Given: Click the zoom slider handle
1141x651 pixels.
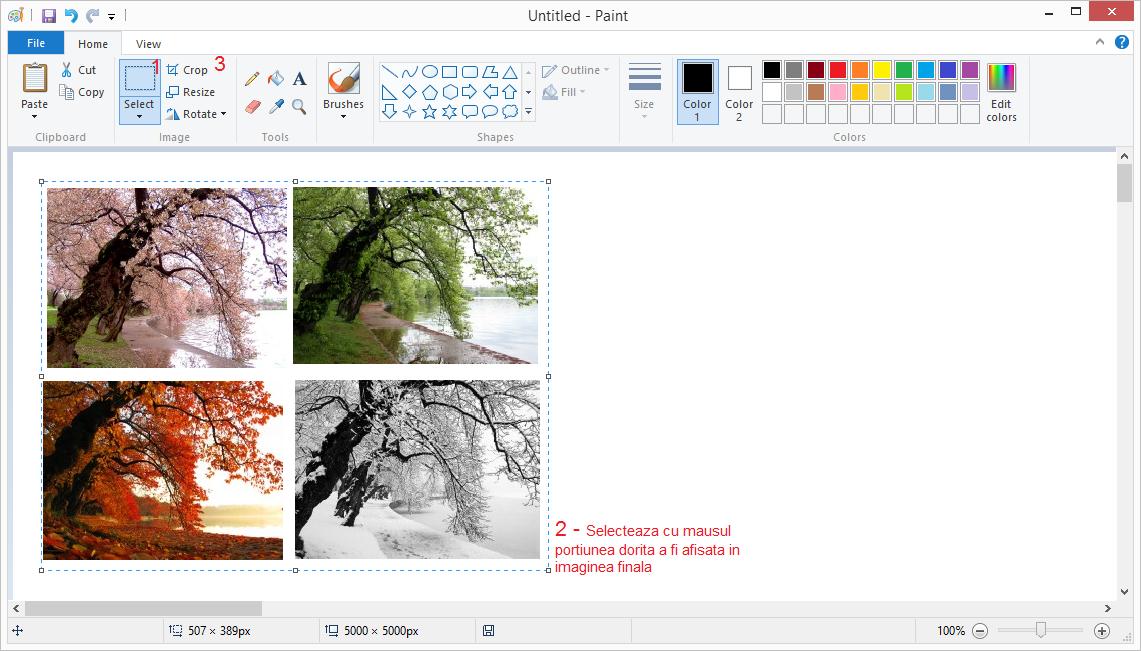Looking at the screenshot, I should 1041,630.
